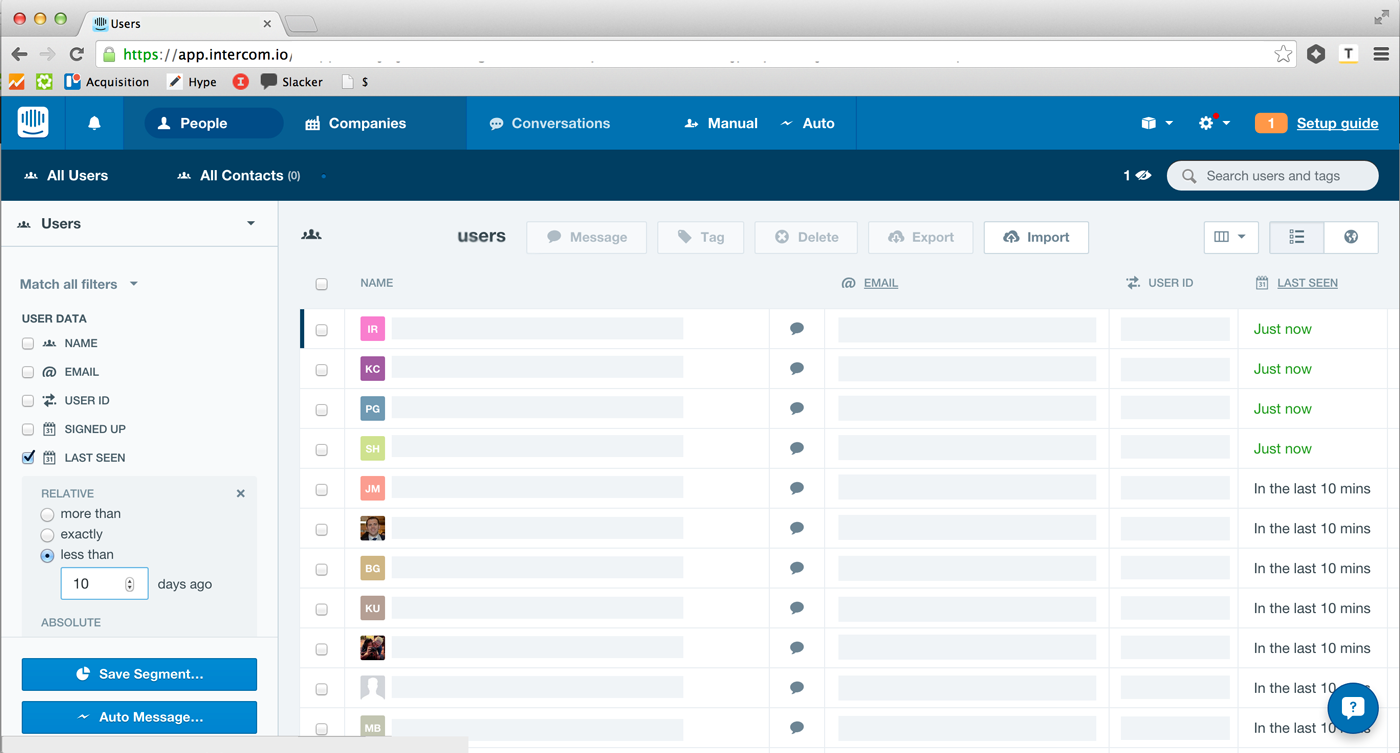Open the 'Match all filters' dropdown
This screenshot has width=1400, height=753.
pos(77,283)
